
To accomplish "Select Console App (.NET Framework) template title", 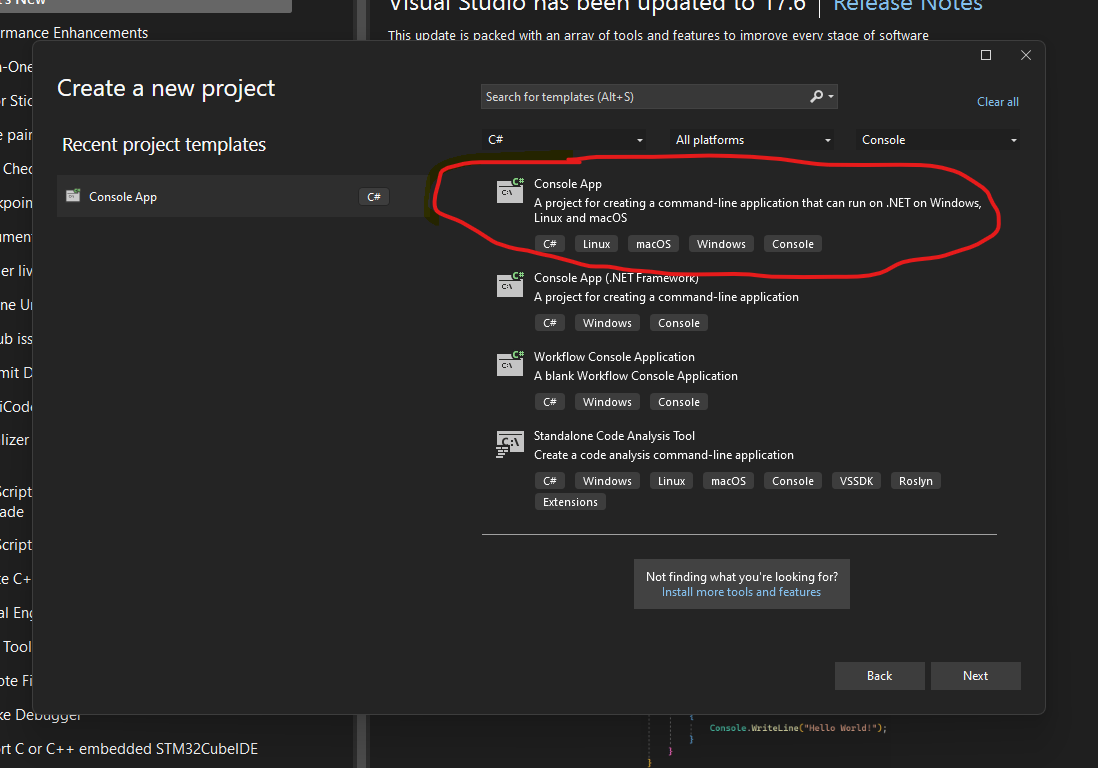I will click(616, 278).
